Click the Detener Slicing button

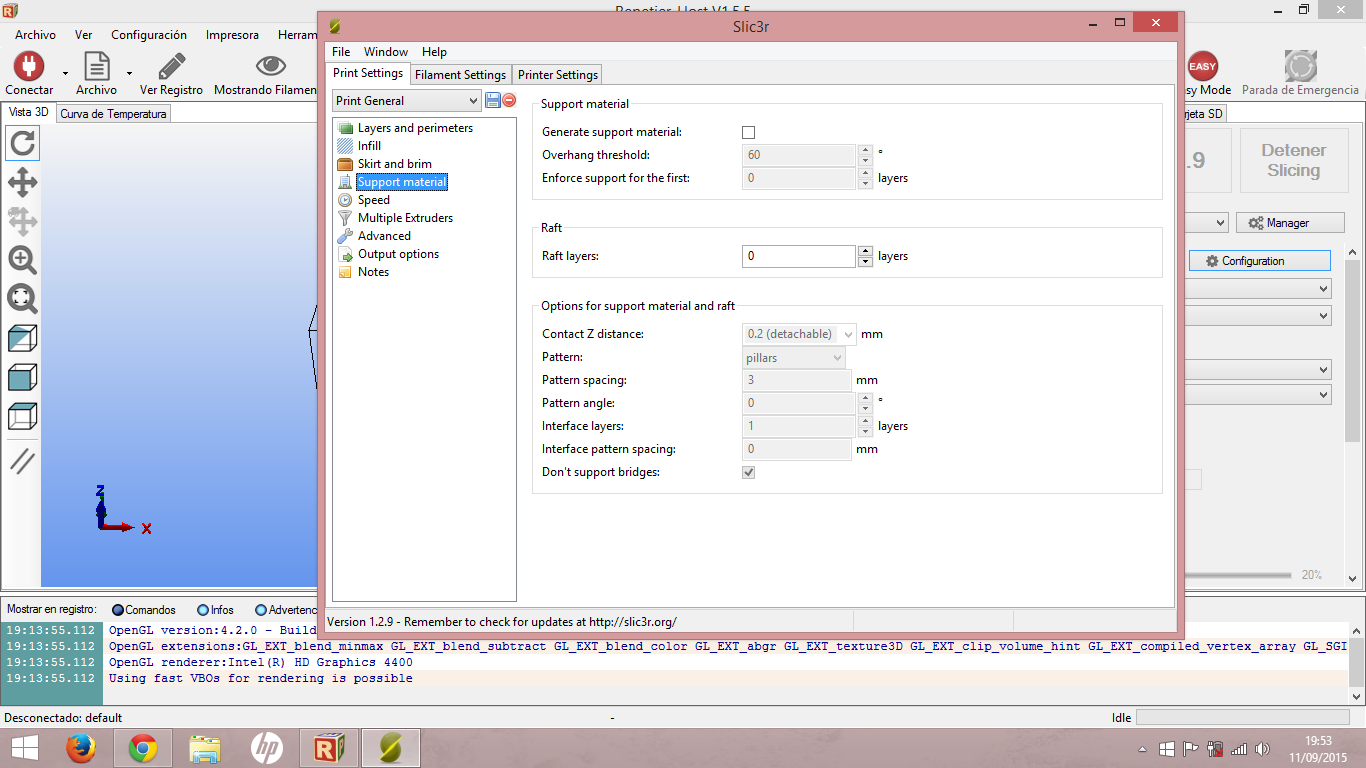coord(1293,160)
